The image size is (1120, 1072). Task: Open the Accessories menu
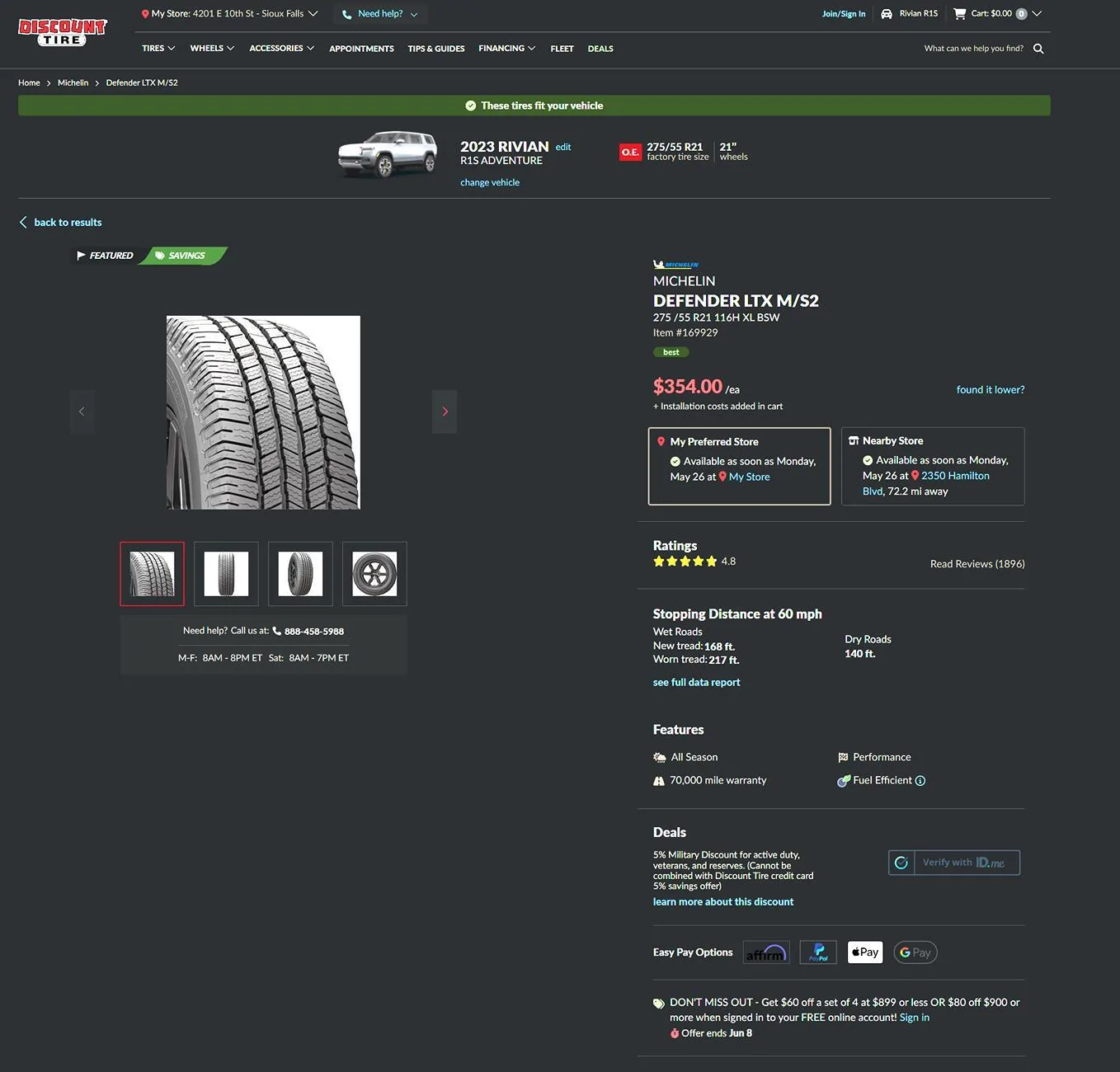pyautogui.click(x=282, y=49)
